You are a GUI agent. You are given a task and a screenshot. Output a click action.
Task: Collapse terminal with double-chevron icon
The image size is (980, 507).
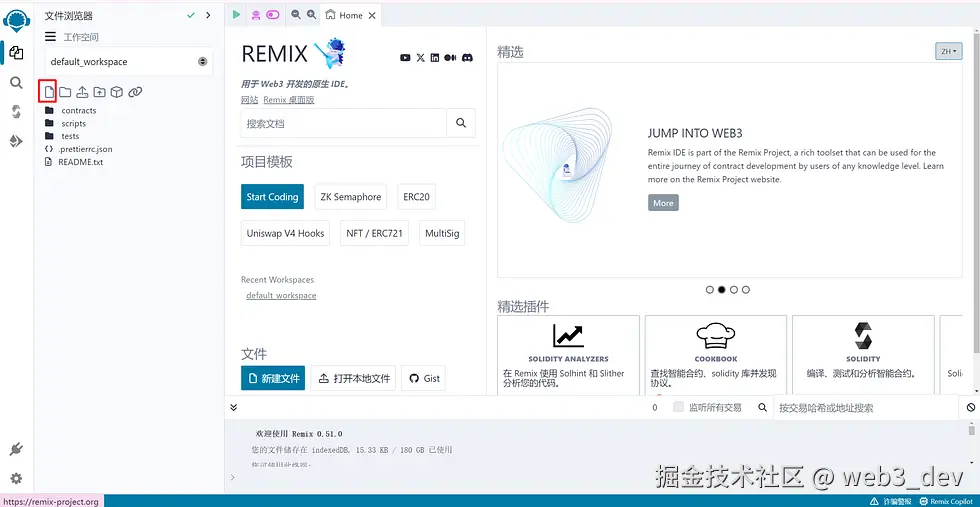[x=234, y=408]
